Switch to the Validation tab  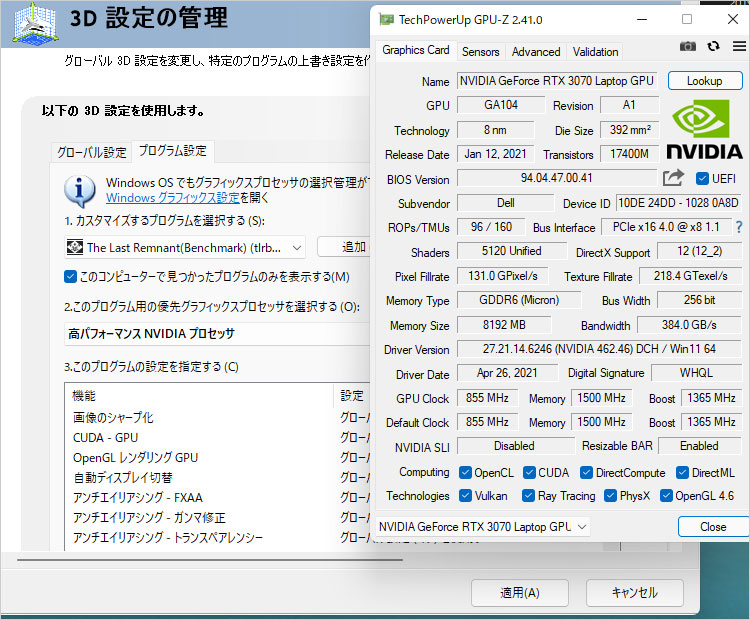pyautogui.click(x=596, y=52)
